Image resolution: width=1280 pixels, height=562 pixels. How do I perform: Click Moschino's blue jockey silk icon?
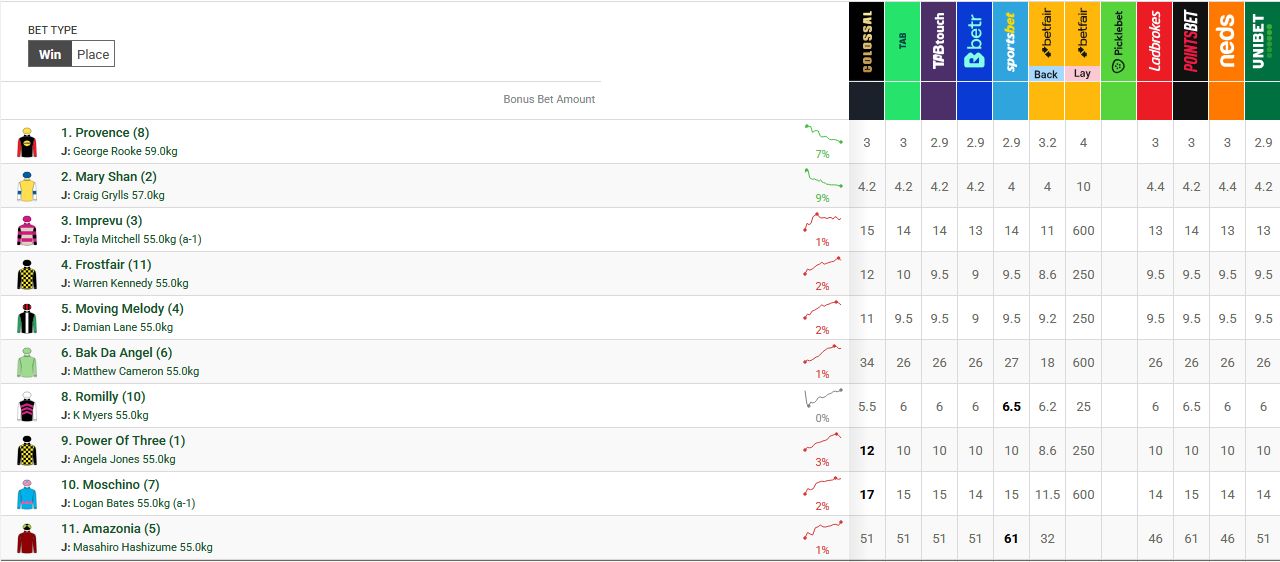27,494
